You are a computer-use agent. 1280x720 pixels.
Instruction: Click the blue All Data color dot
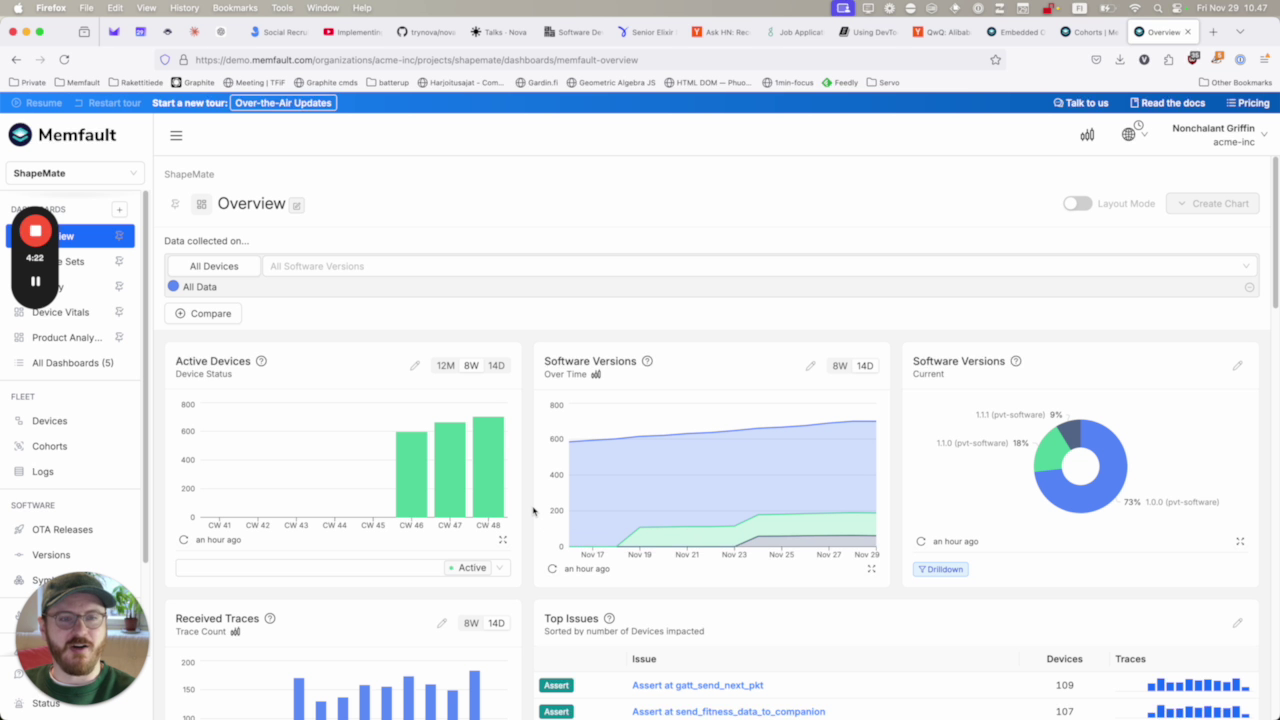tap(173, 287)
